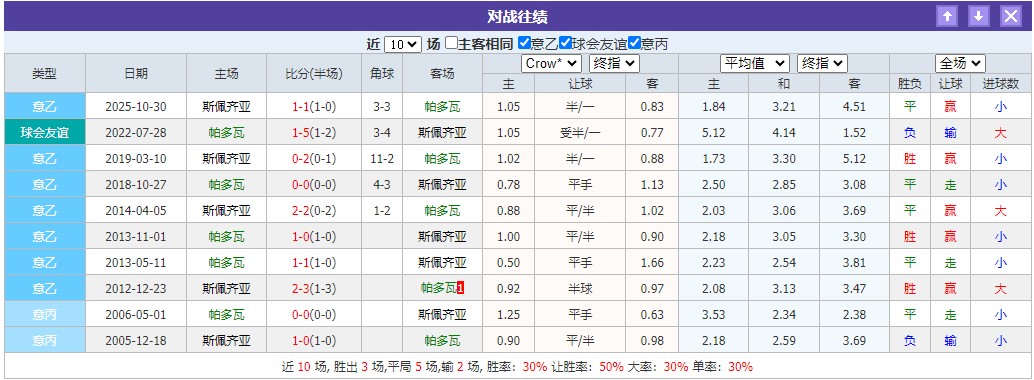Click corner count 11-2 cell
This screenshot has height=380, width=1034.
pos(382,158)
